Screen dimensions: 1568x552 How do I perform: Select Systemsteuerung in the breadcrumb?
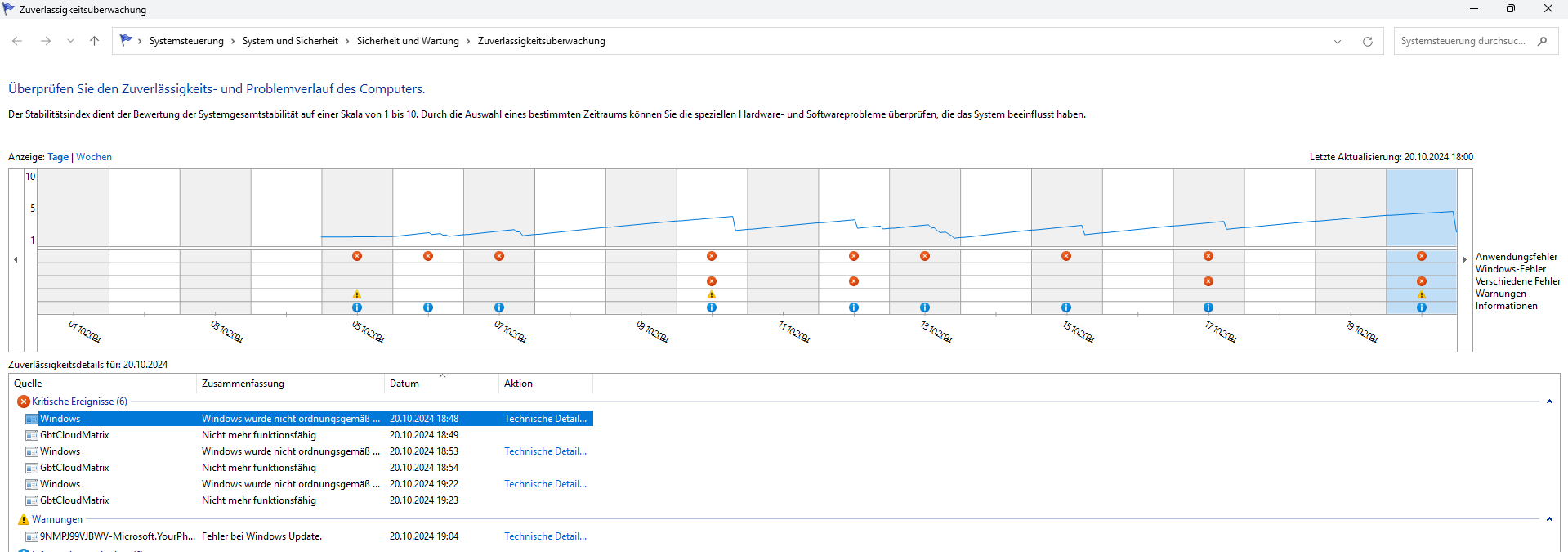pos(186,41)
